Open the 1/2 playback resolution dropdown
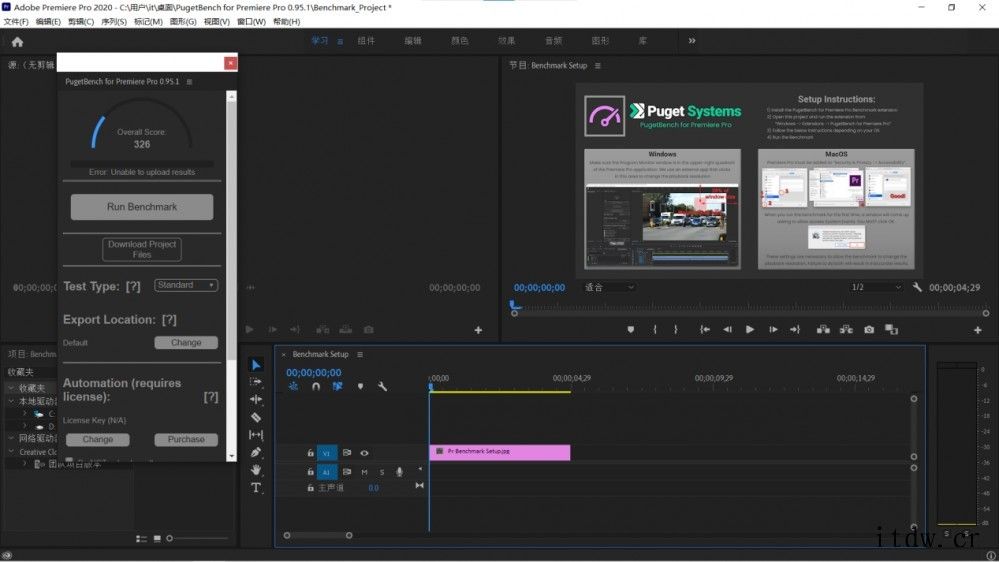The width and height of the screenshot is (999, 562). [874, 287]
